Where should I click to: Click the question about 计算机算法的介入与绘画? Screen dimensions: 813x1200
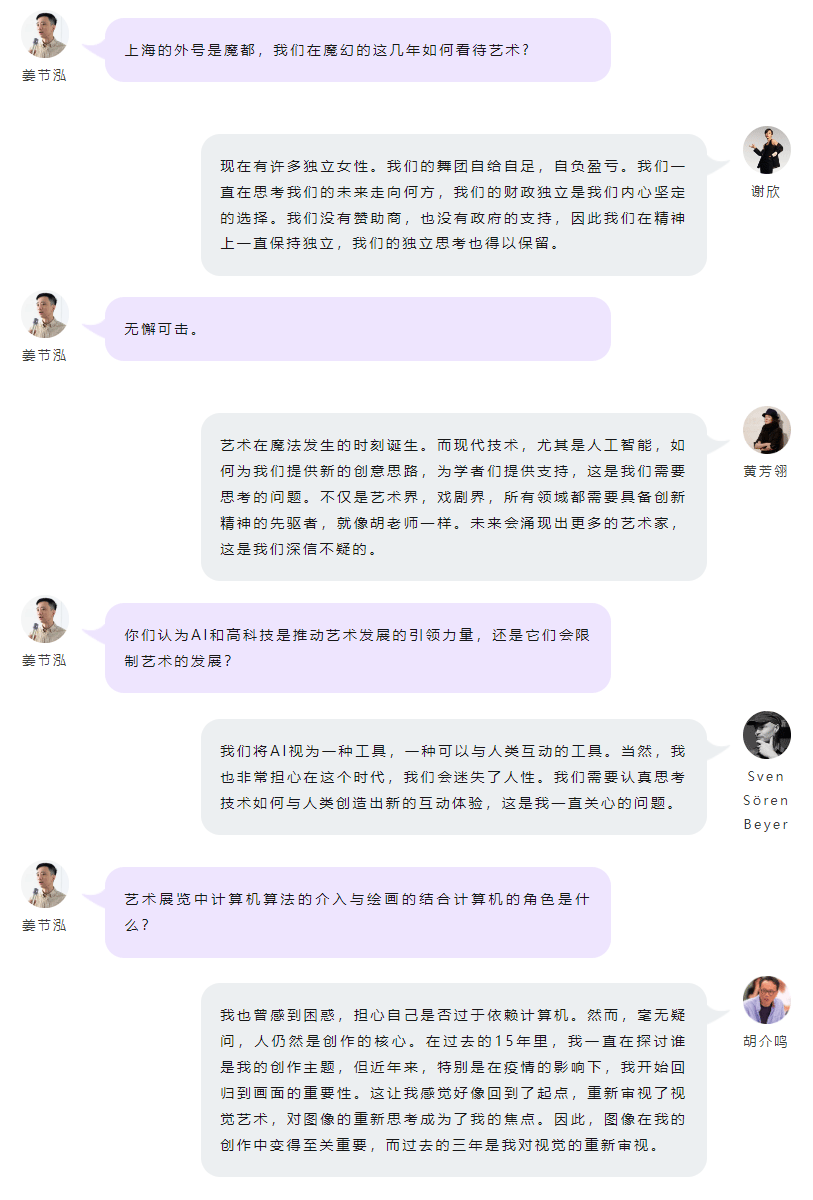coord(358,912)
